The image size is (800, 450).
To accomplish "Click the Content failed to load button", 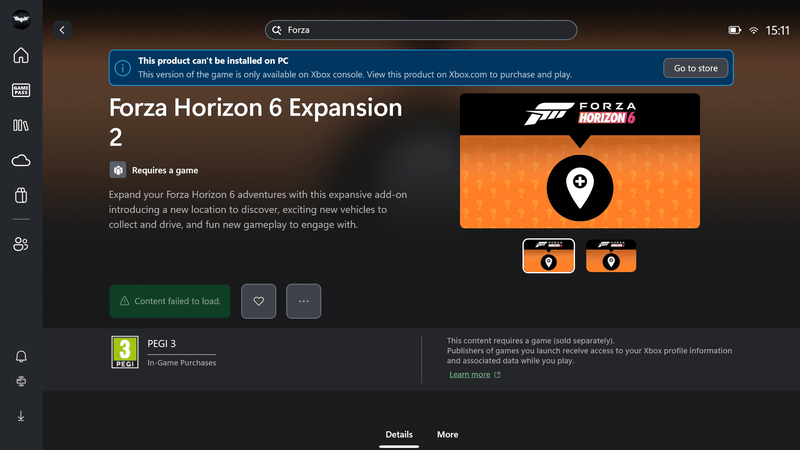I will (x=170, y=301).
